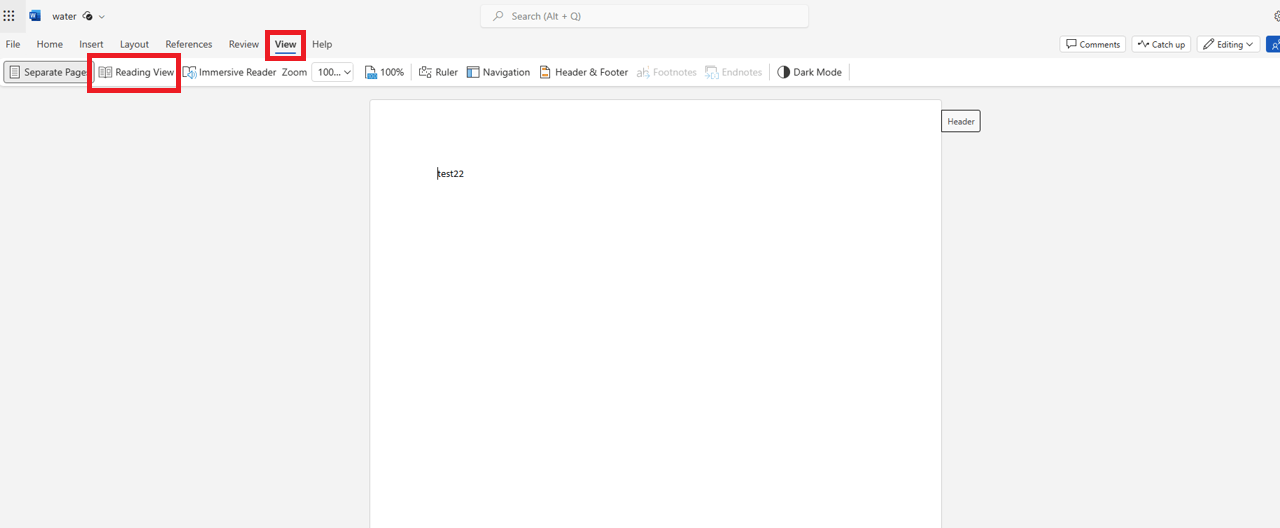
Task: Switch to Reading View
Action: (136, 72)
